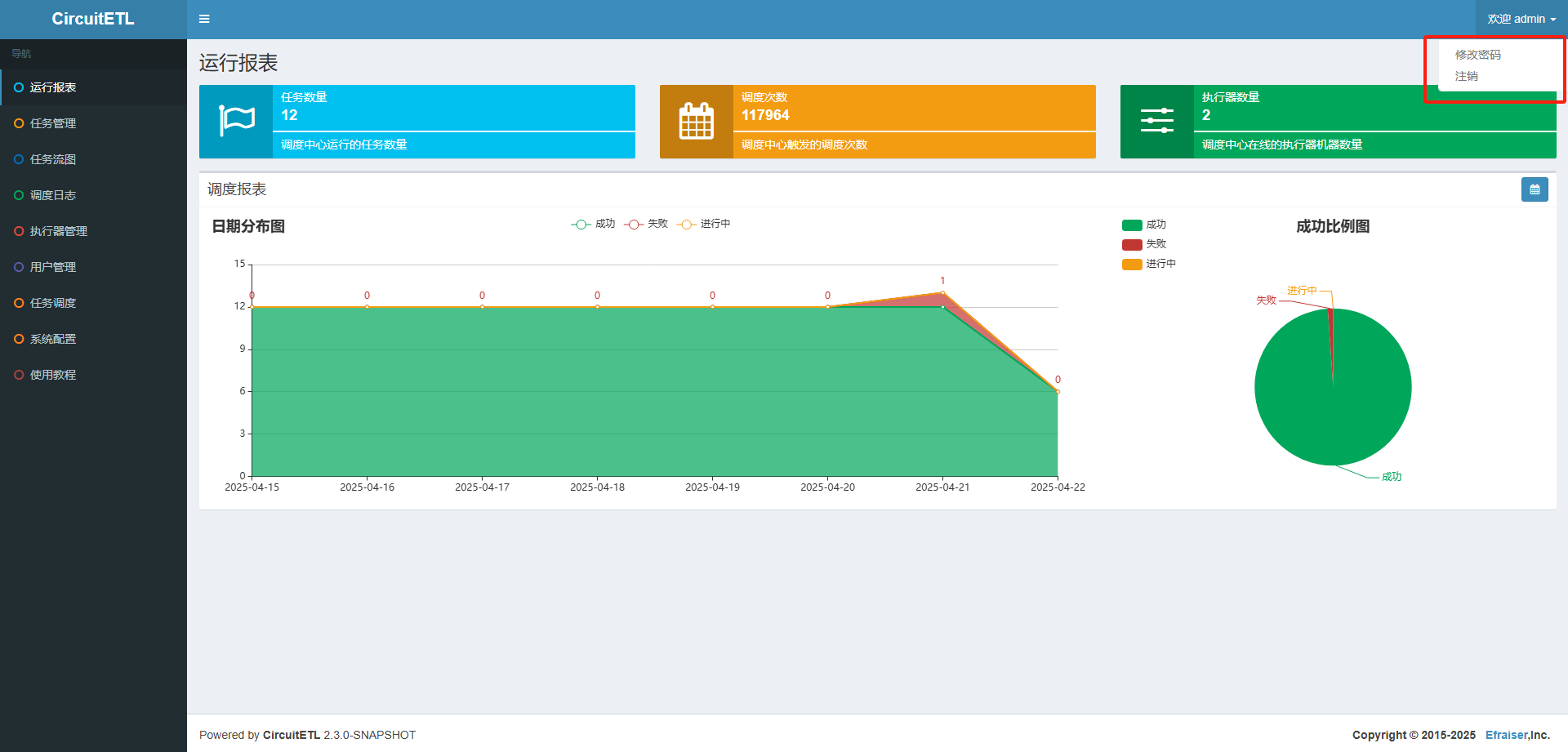Toggle 进行中 series in line chart legend
This screenshot has width=1568, height=752.
[704, 225]
